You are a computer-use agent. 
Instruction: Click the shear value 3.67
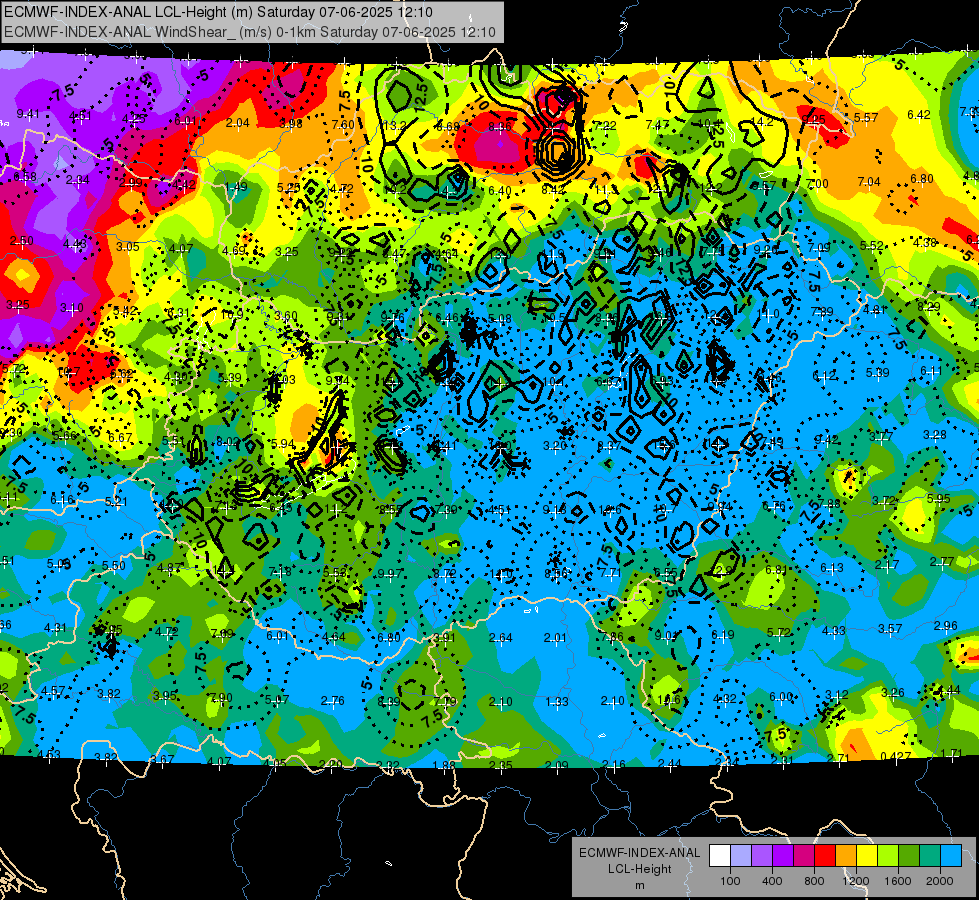[162, 759]
